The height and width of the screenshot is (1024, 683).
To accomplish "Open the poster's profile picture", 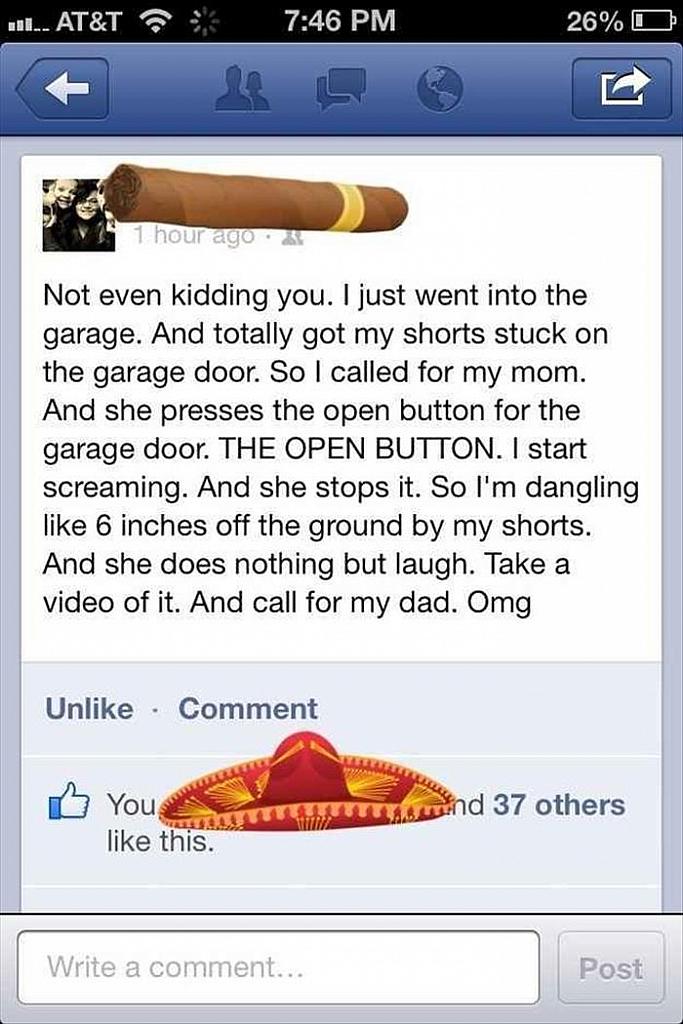I will [x=78, y=214].
